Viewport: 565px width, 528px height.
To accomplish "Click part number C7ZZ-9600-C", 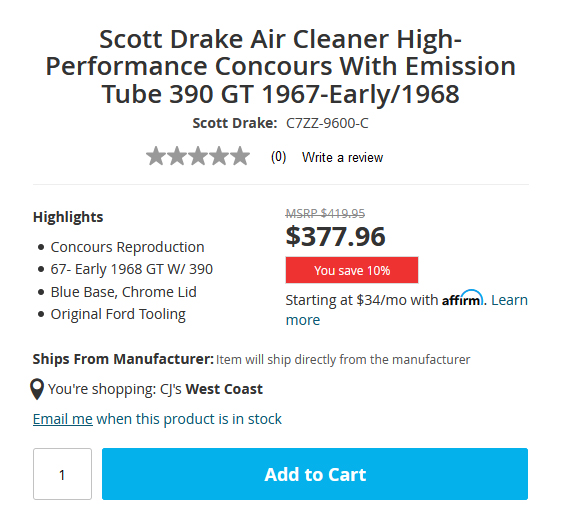I will pos(327,123).
